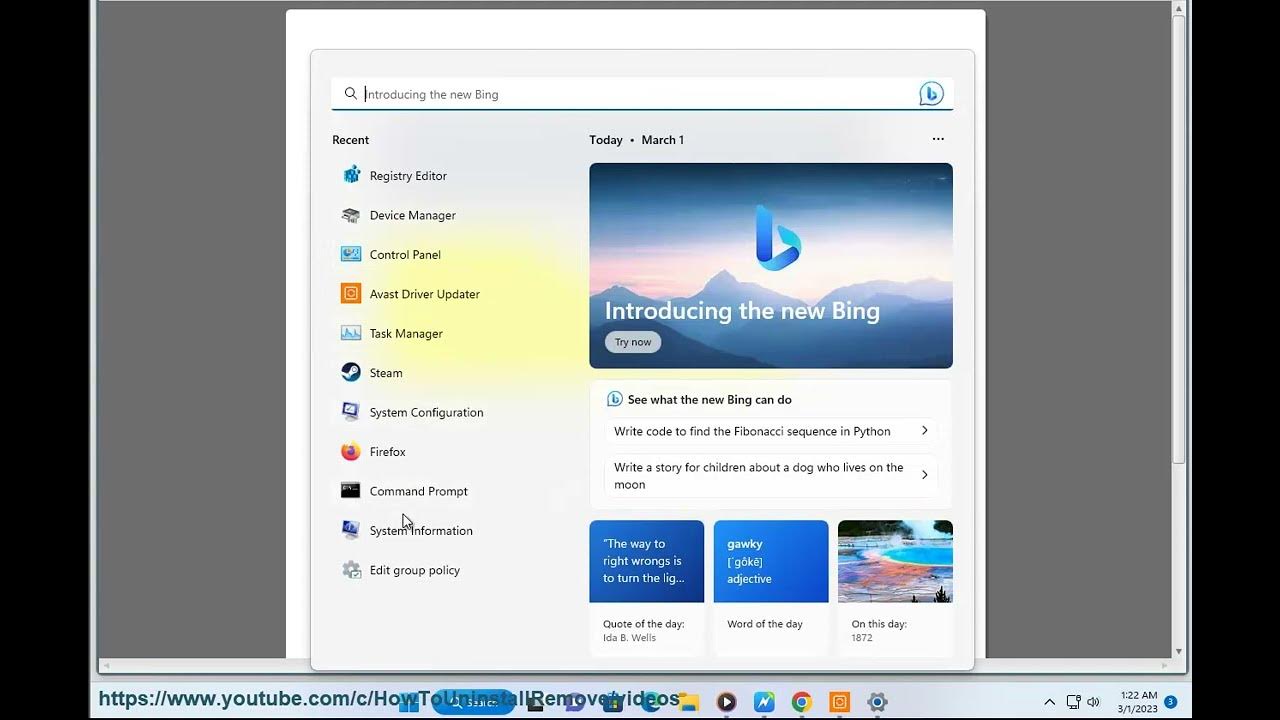The image size is (1280, 720).
Task: Click the volume speaker tray icon
Action: 1093,702
